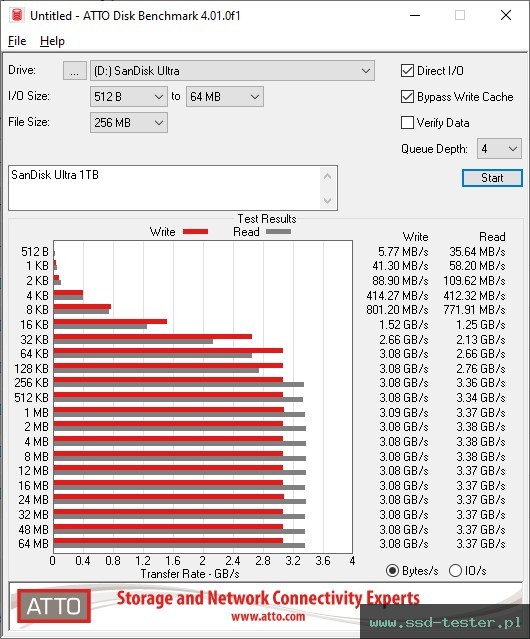Click the browse drive '...' button
530x639 pixels.
point(75,71)
